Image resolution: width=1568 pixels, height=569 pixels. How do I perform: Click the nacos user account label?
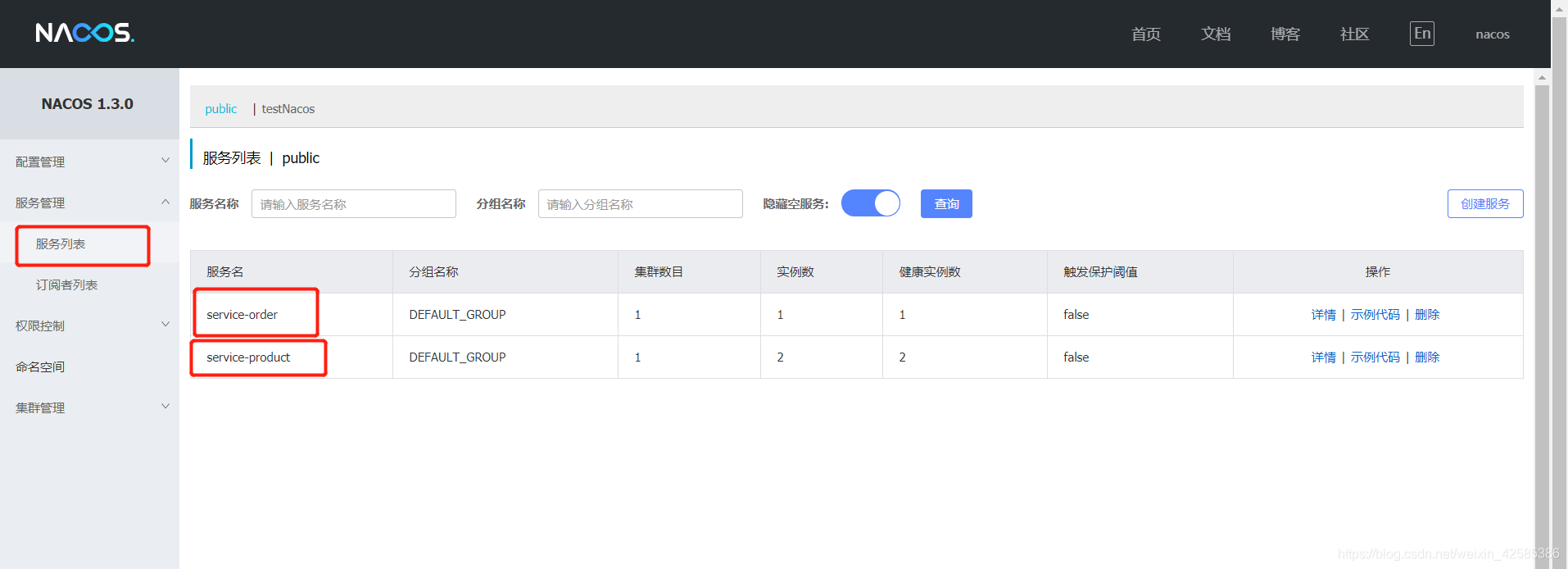coord(1493,34)
